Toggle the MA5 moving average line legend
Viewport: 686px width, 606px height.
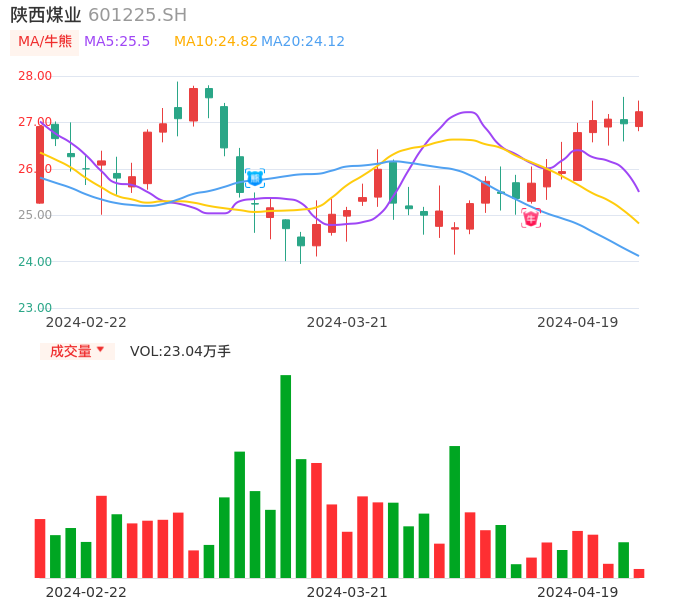click(x=117, y=41)
